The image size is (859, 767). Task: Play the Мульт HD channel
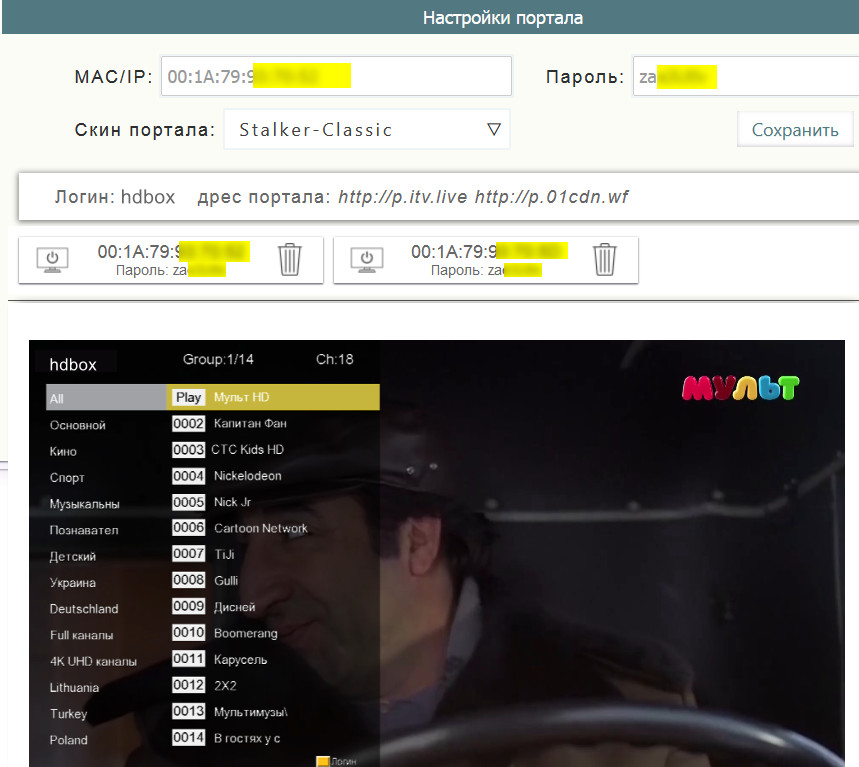tap(273, 397)
